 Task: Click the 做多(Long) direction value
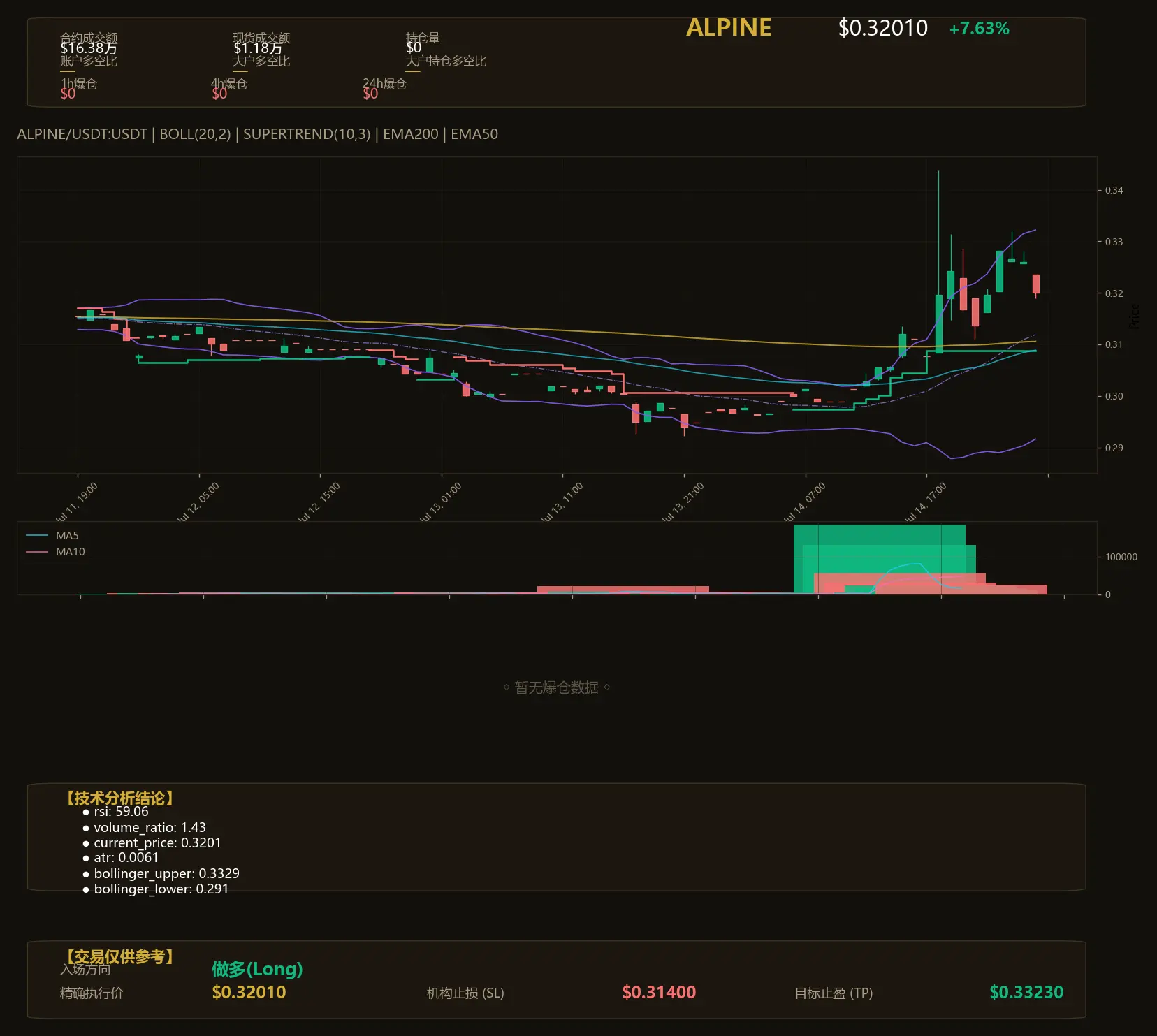pyautogui.click(x=257, y=969)
